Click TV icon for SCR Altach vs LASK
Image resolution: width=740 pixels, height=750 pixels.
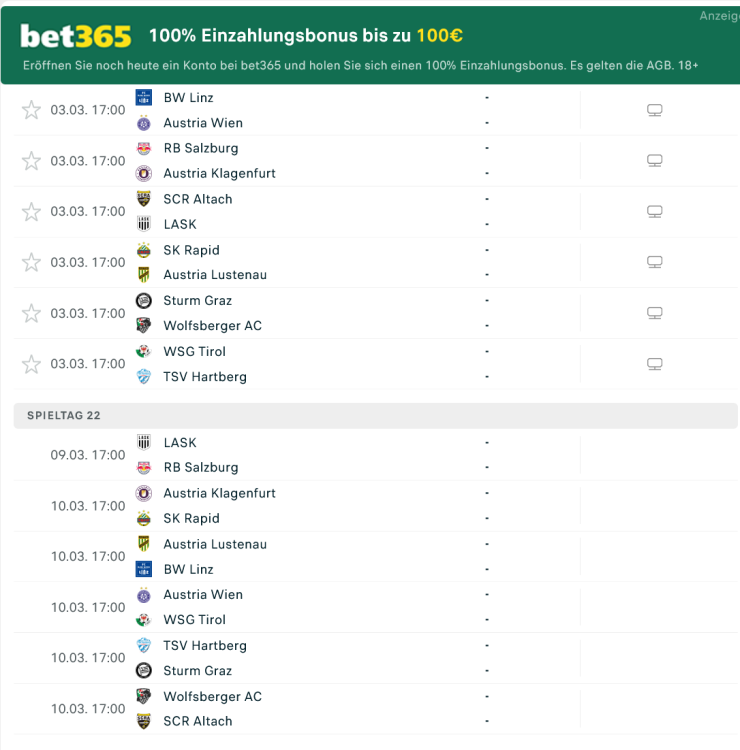click(655, 212)
